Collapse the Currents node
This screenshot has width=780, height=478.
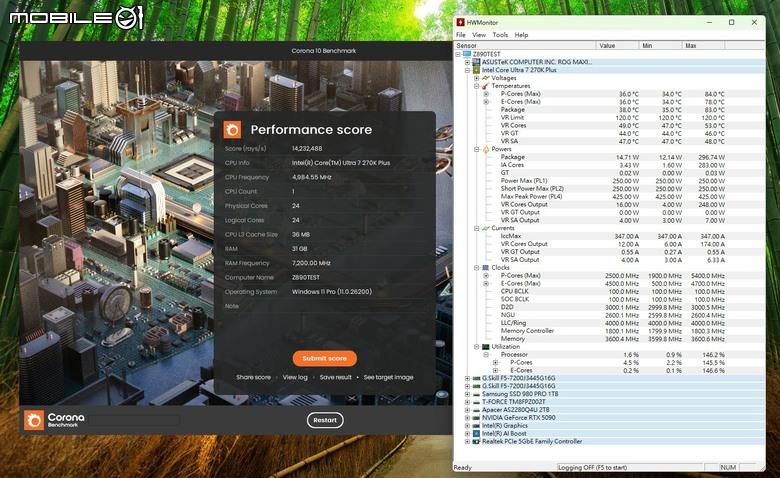point(476,228)
